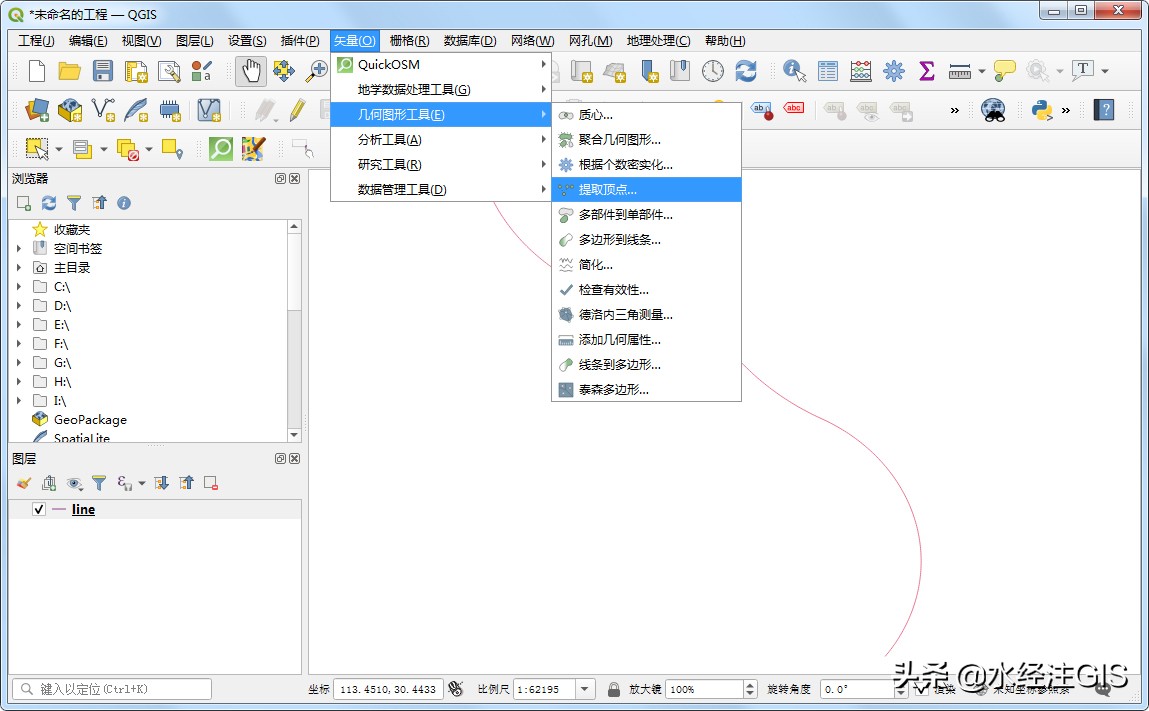Choose 提取顶点... menu item
Screen dimensions: 1149x711
[x=646, y=189]
